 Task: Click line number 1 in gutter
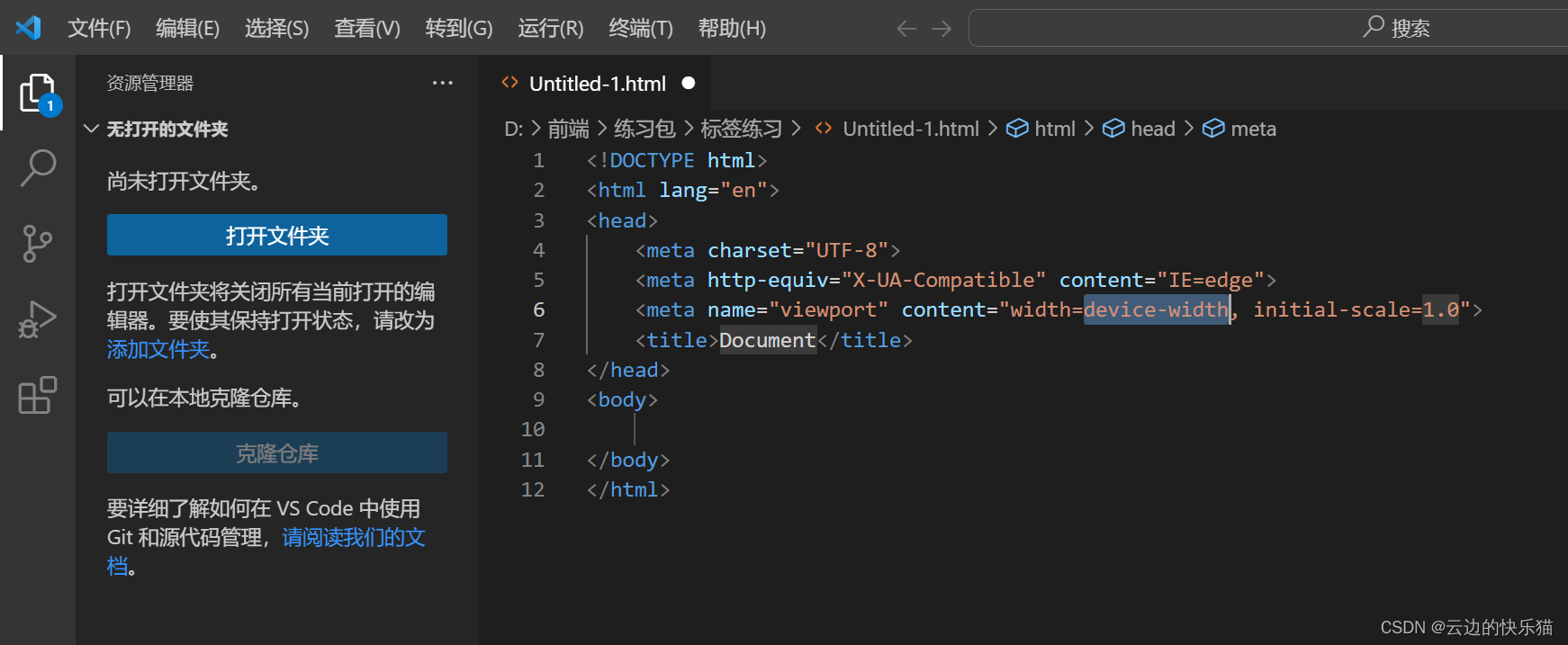[538, 160]
